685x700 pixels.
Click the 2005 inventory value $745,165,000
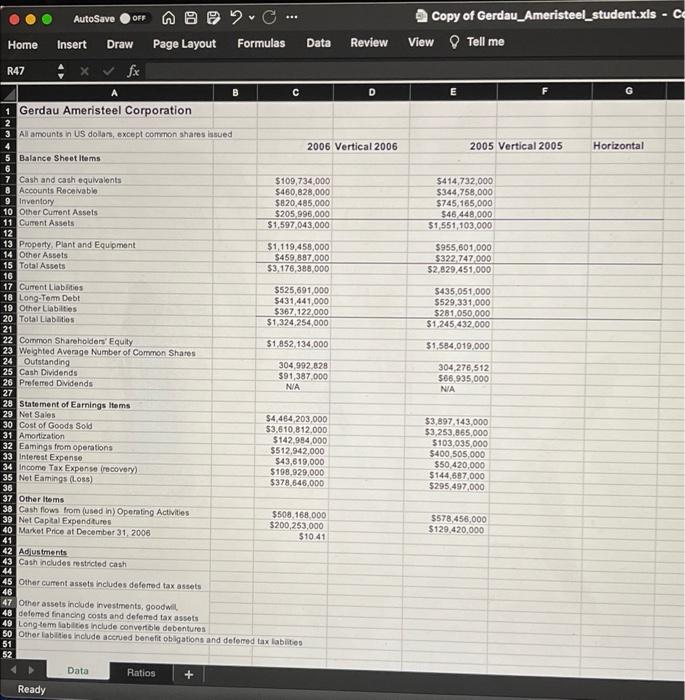coord(464,203)
